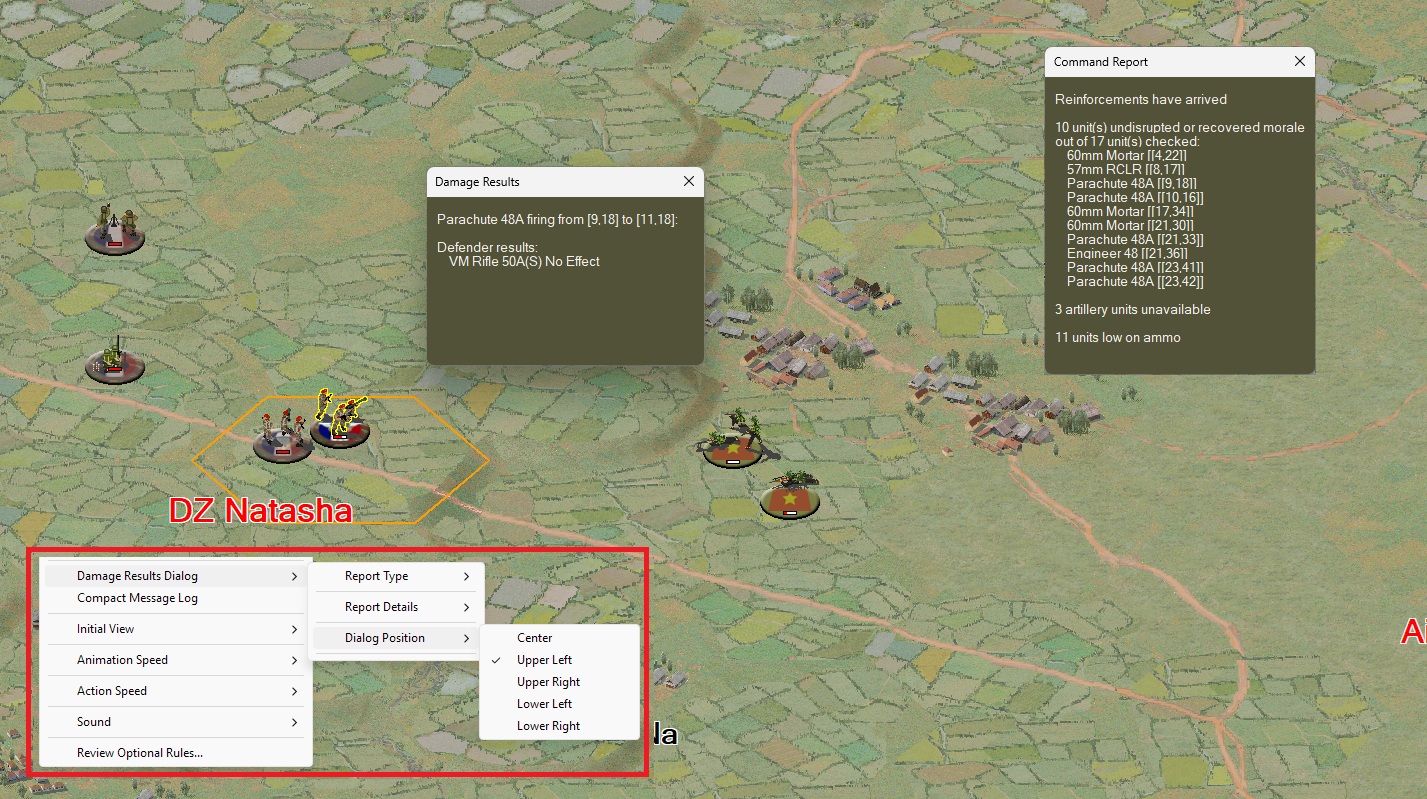This screenshot has width=1427, height=799.
Task: Select the French crouching gun crew unit
Action: click(x=114, y=360)
